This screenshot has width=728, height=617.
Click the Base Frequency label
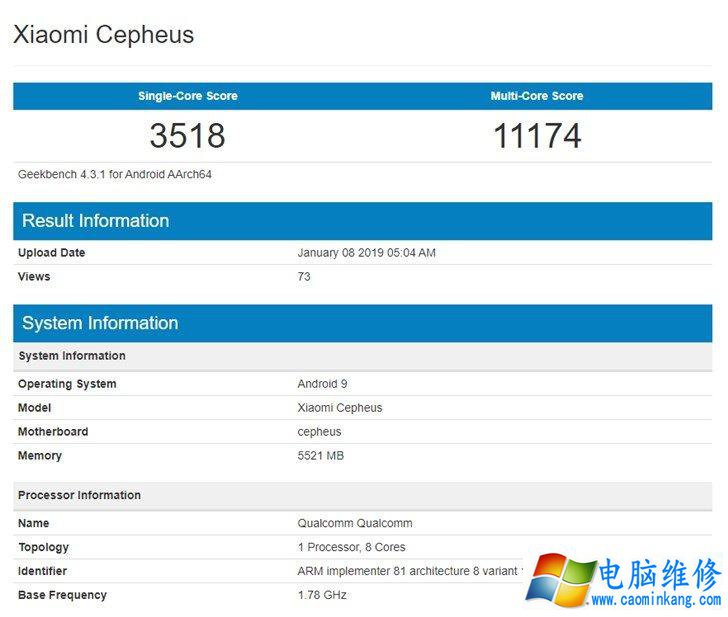[62, 595]
